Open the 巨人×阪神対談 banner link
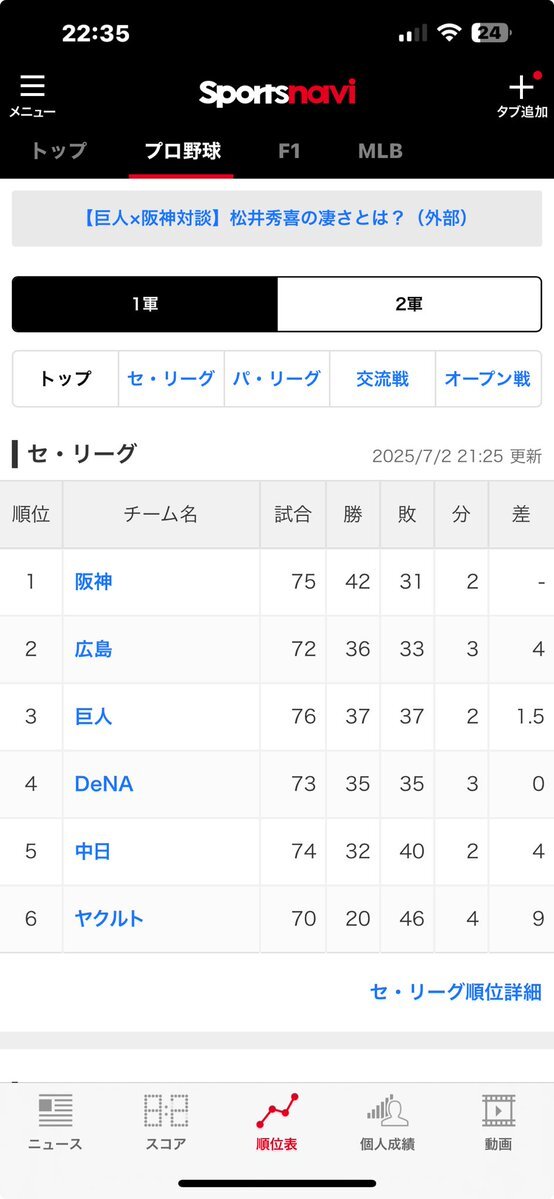Image resolution: width=554 pixels, height=1199 pixels. [277, 219]
